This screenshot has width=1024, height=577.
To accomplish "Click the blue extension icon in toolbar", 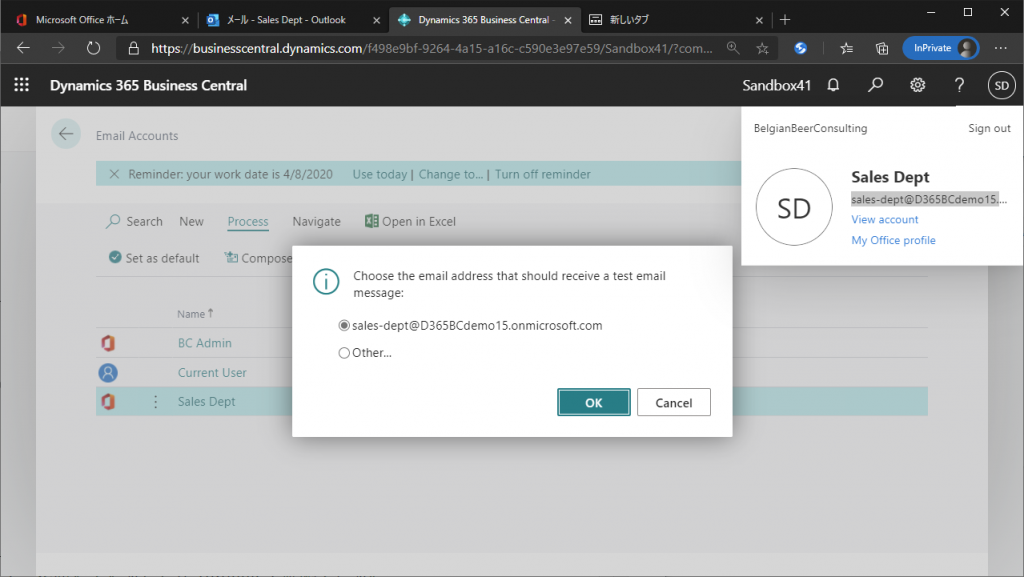I will 800,48.
